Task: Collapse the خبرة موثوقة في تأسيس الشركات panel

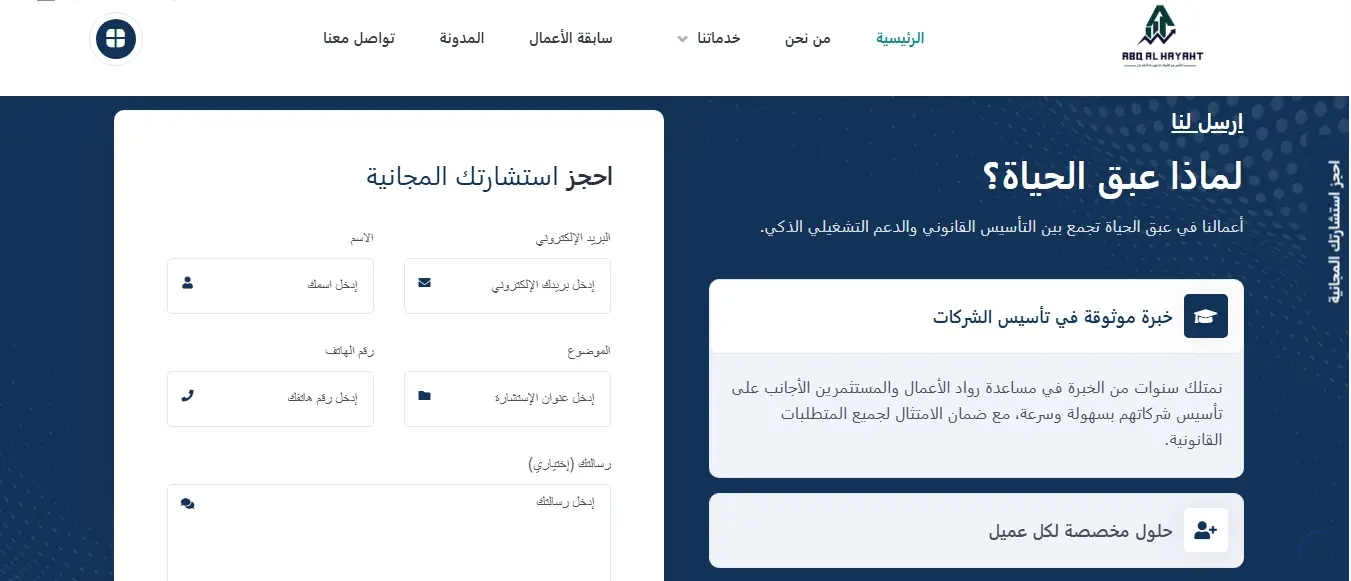Action: [1053, 317]
